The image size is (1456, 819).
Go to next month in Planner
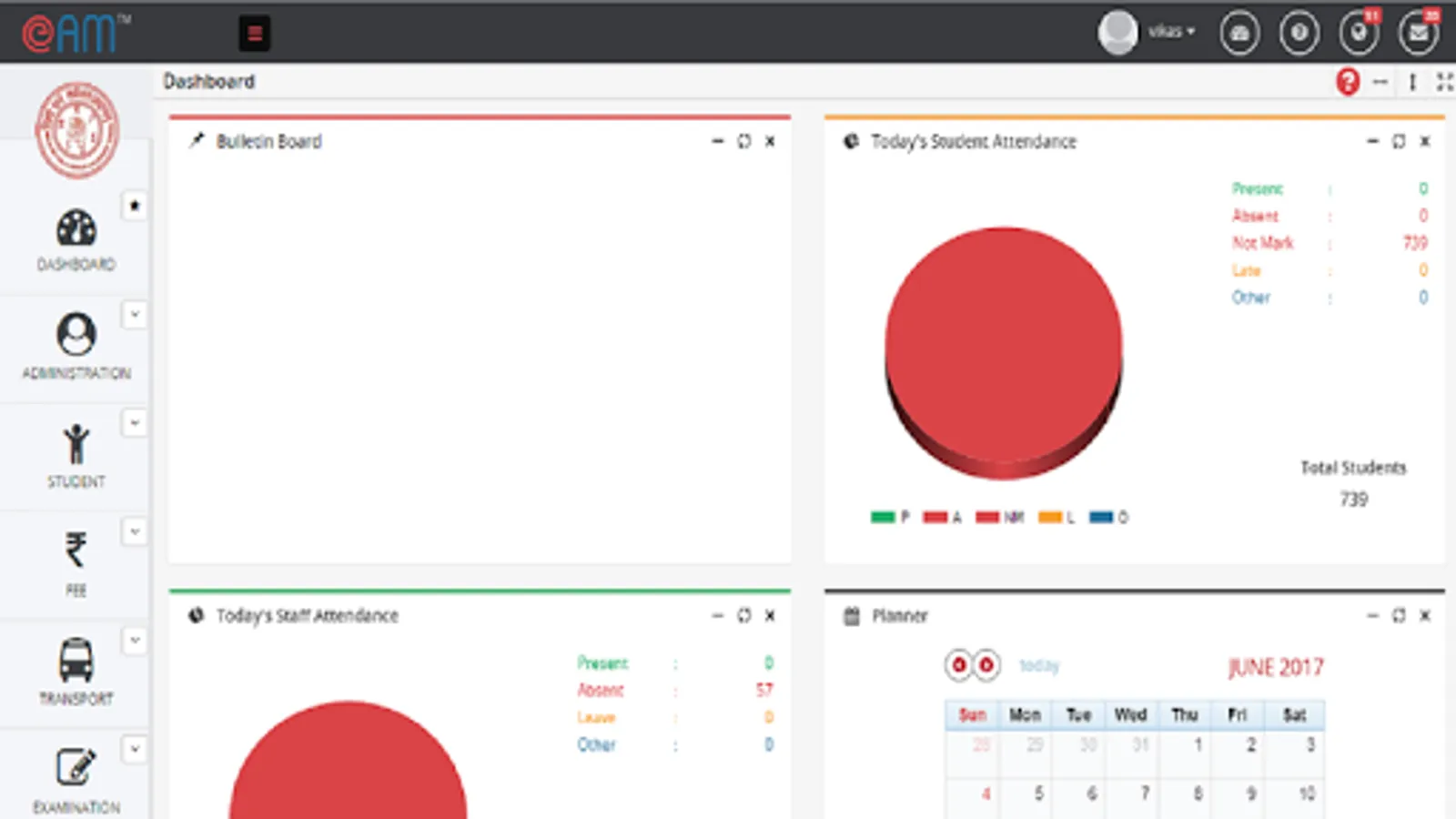tap(986, 665)
